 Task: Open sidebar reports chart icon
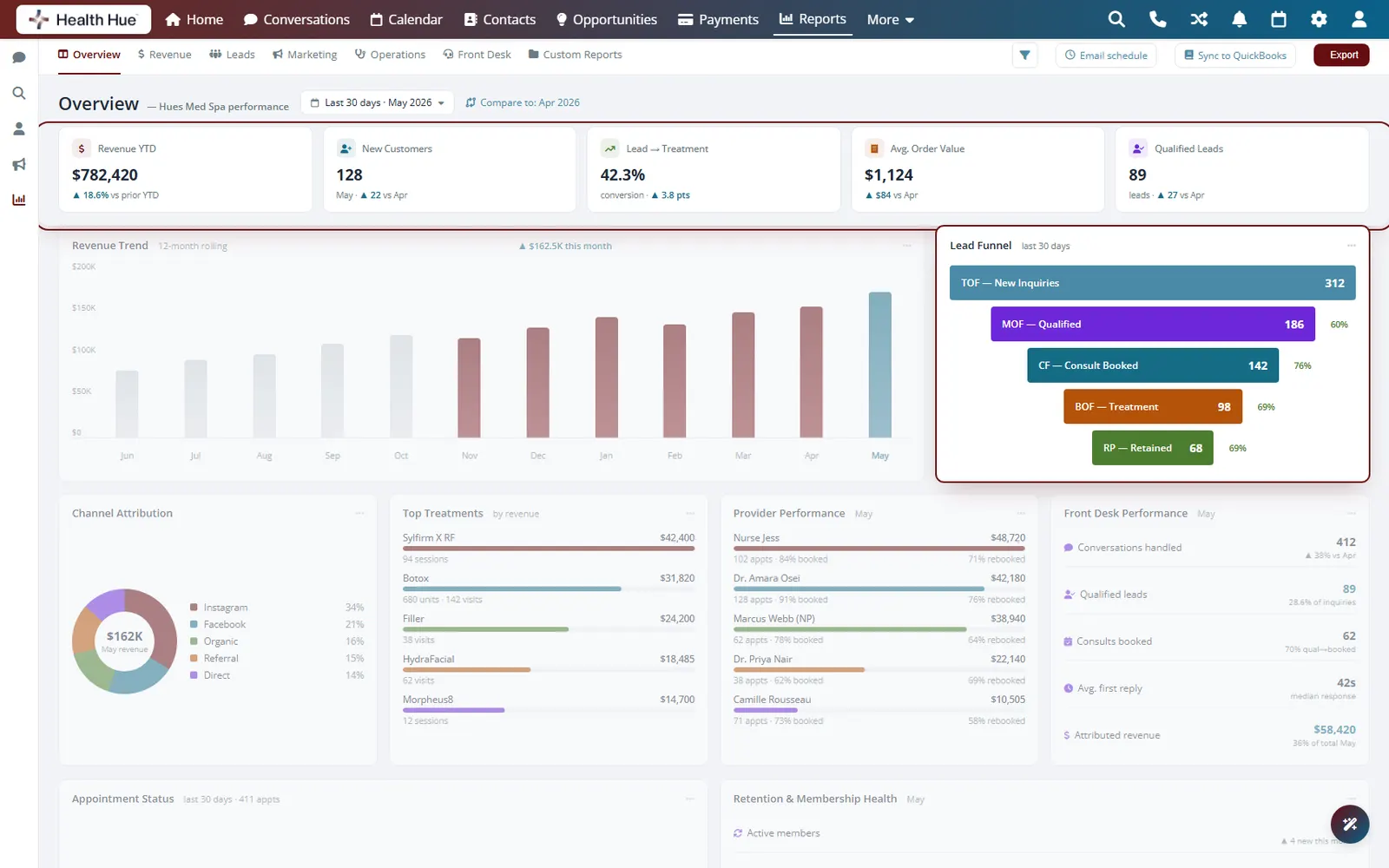tap(19, 200)
